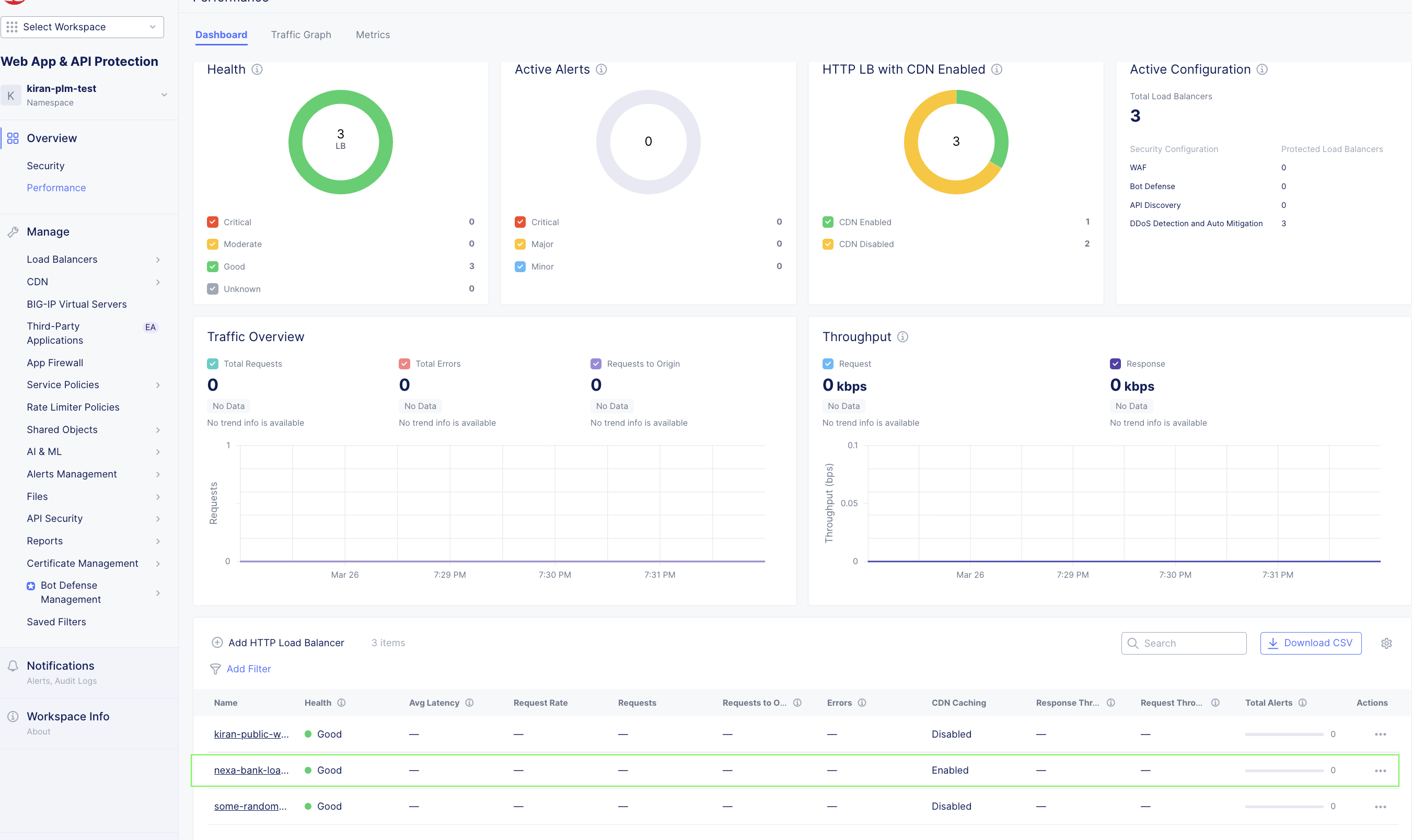Click the Active Alerts info icon
The image size is (1412, 840).
pyautogui.click(x=601, y=69)
